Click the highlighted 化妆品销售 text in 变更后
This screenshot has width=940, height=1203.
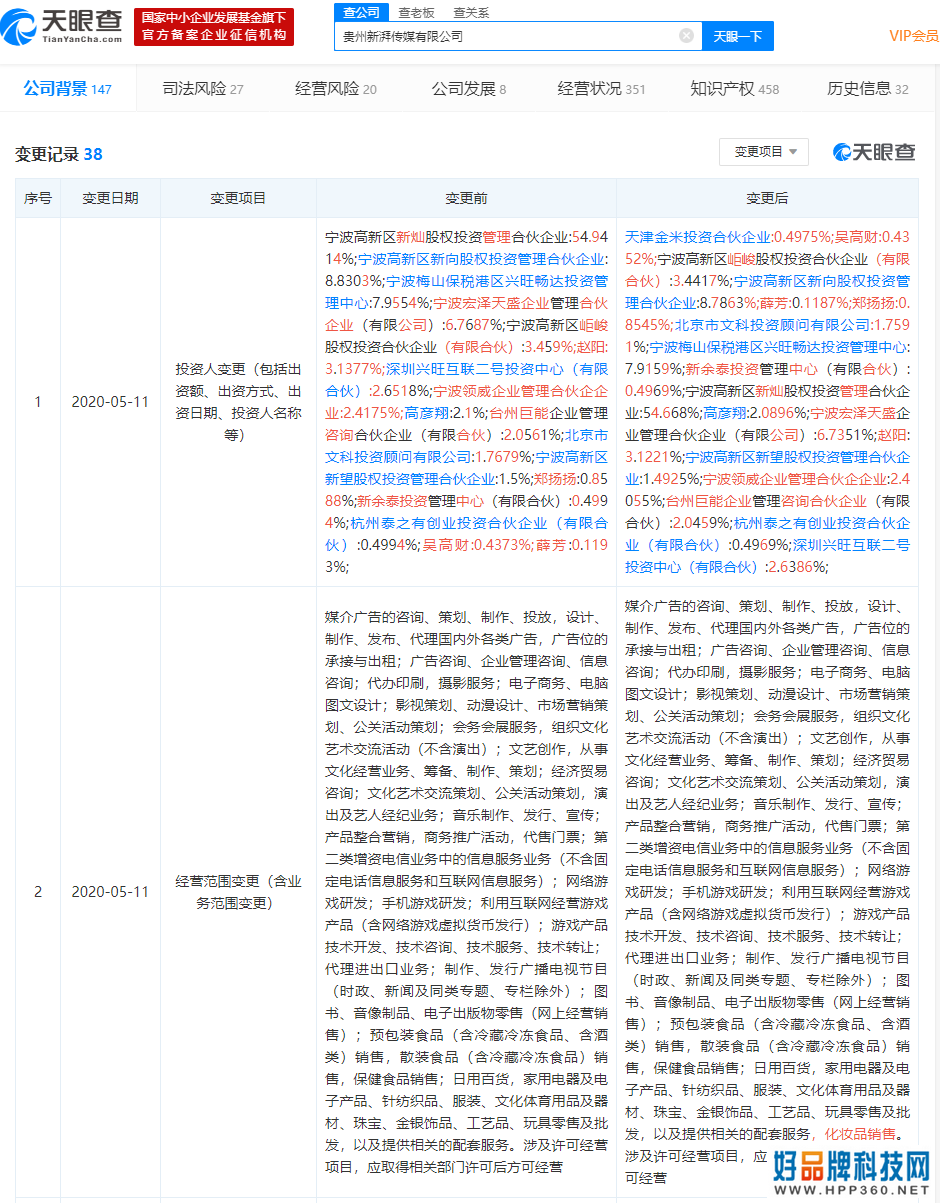coord(859,1134)
